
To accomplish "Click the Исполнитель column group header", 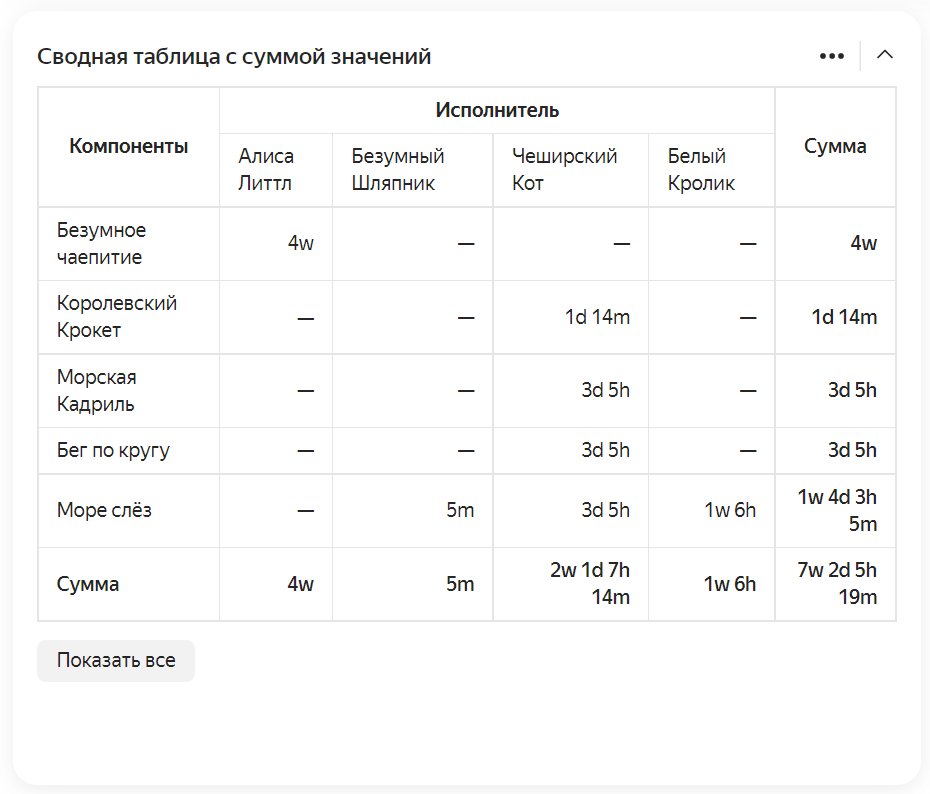I will pos(497,110).
